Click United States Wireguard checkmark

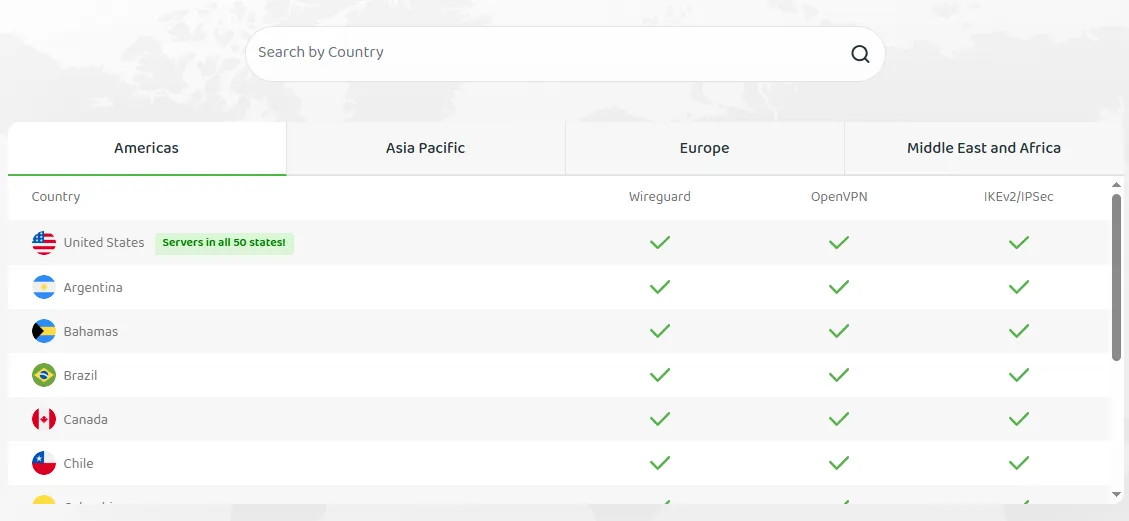tap(660, 243)
